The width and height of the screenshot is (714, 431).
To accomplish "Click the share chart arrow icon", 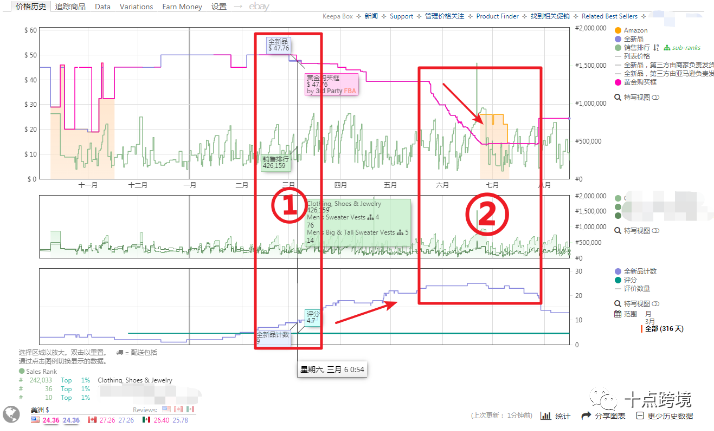I will 586,416.
